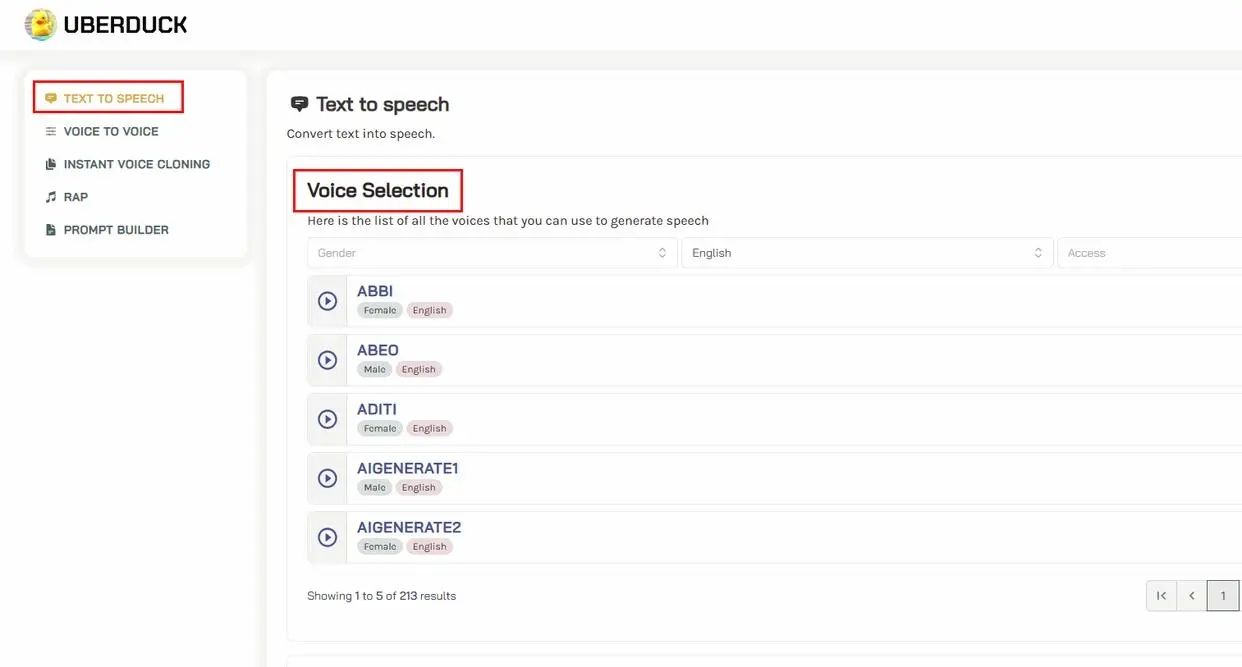Click Male tag under AIGENERATE1
Viewport: 1242px width, 667px height.
[x=375, y=487]
